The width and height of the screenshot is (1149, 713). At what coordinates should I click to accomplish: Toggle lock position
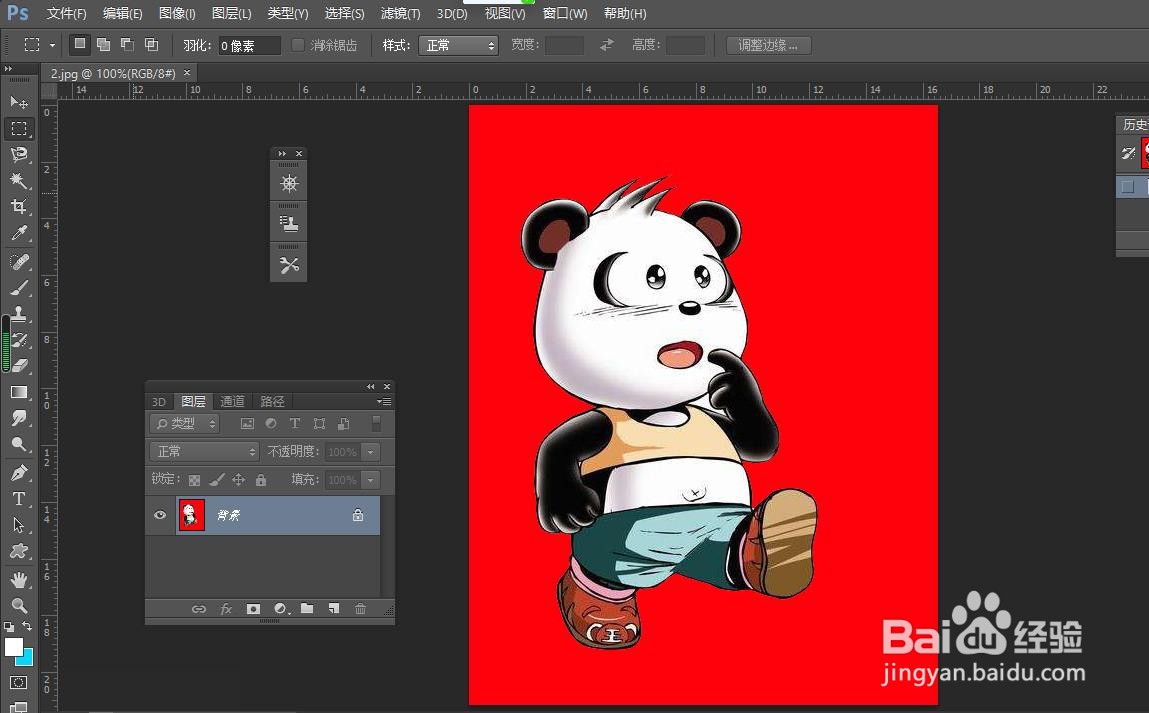(x=239, y=480)
